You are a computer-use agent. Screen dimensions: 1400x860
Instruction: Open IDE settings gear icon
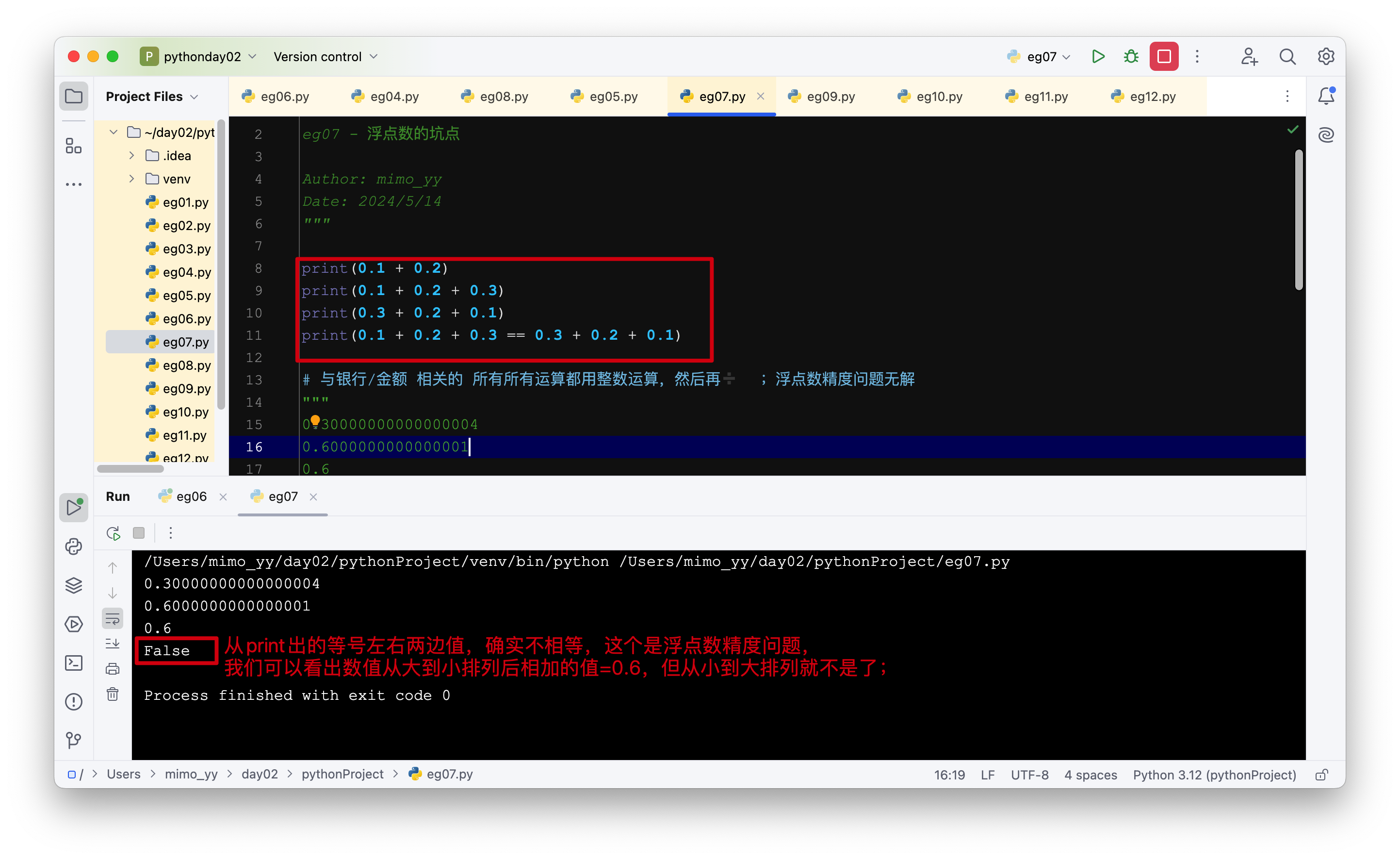[1326, 56]
